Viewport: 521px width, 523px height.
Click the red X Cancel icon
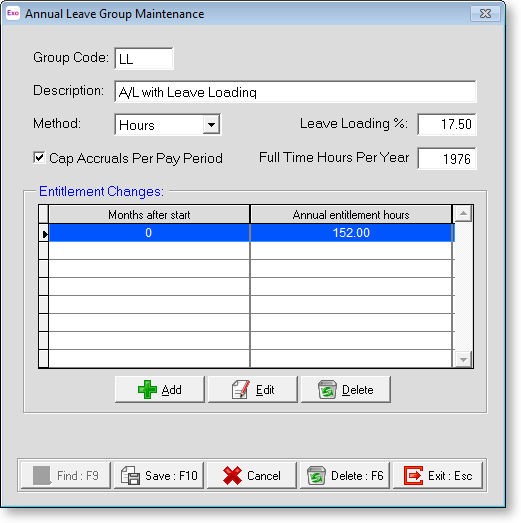pyautogui.click(x=232, y=475)
